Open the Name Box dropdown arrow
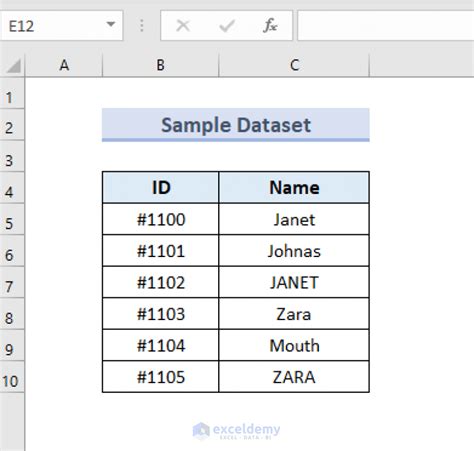The image size is (474, 451). pos(111,25)
